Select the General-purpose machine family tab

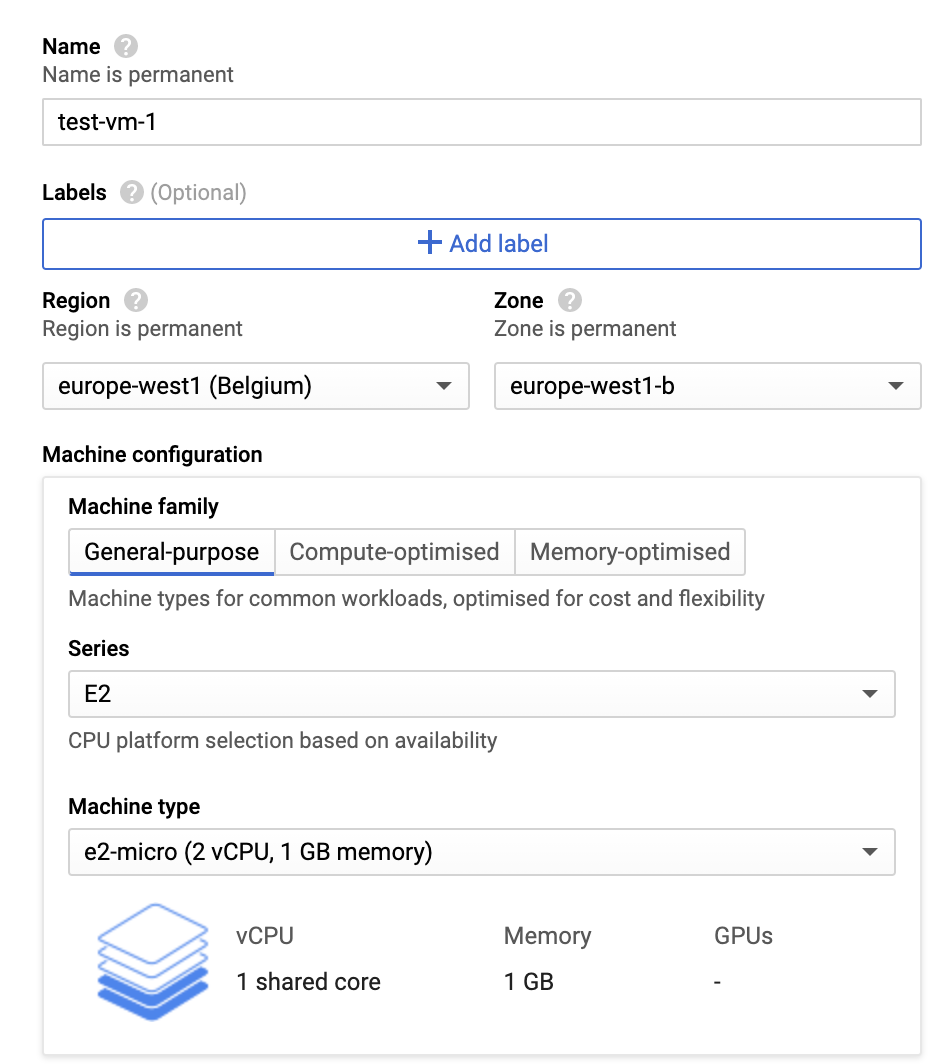pos(172,552)
